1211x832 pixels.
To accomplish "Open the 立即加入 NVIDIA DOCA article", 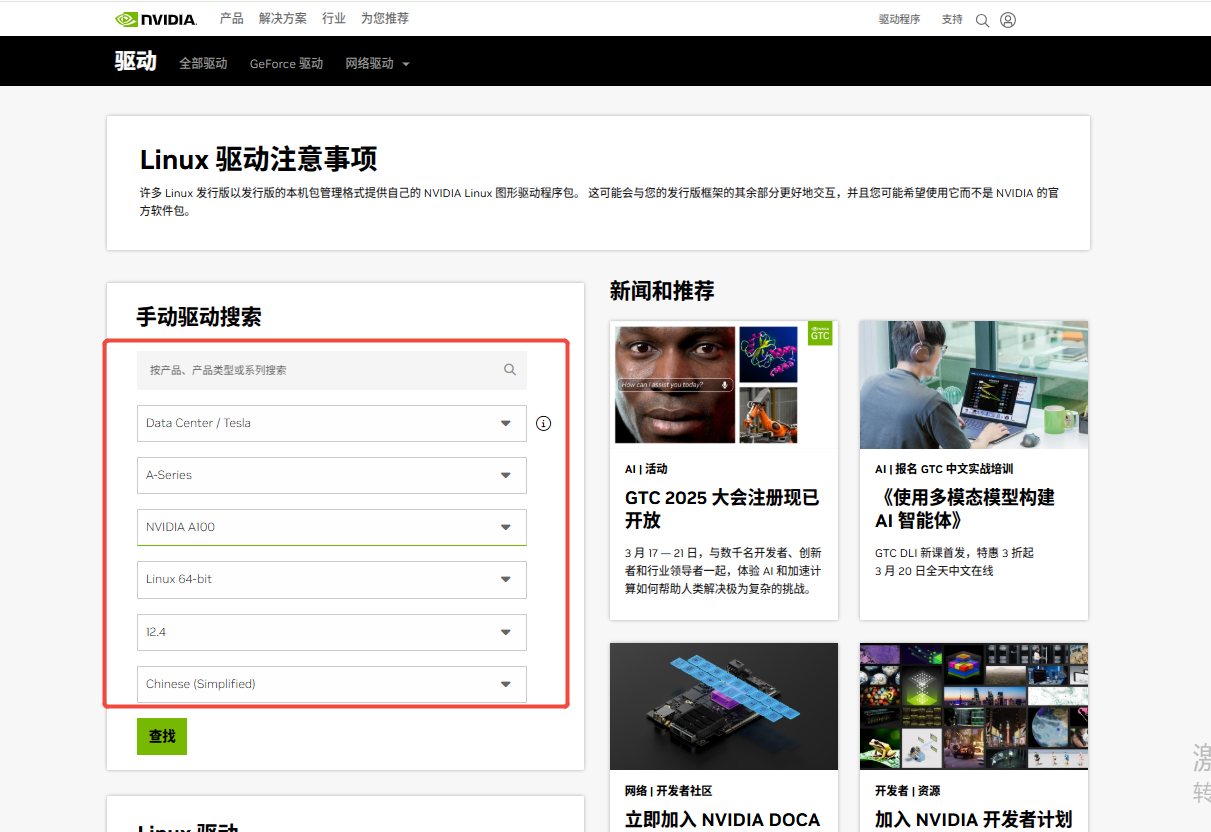I will coord(722,820).
